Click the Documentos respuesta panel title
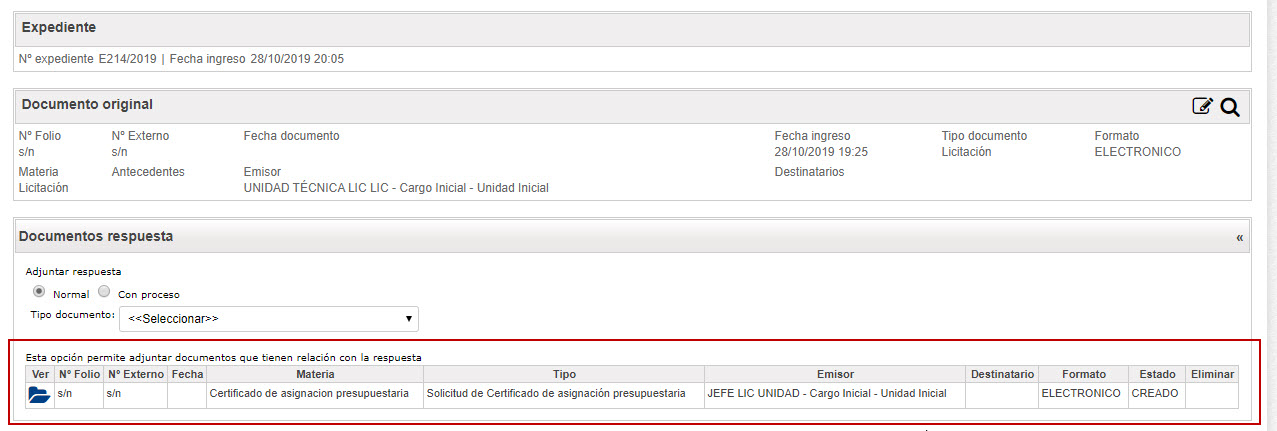 97,237
